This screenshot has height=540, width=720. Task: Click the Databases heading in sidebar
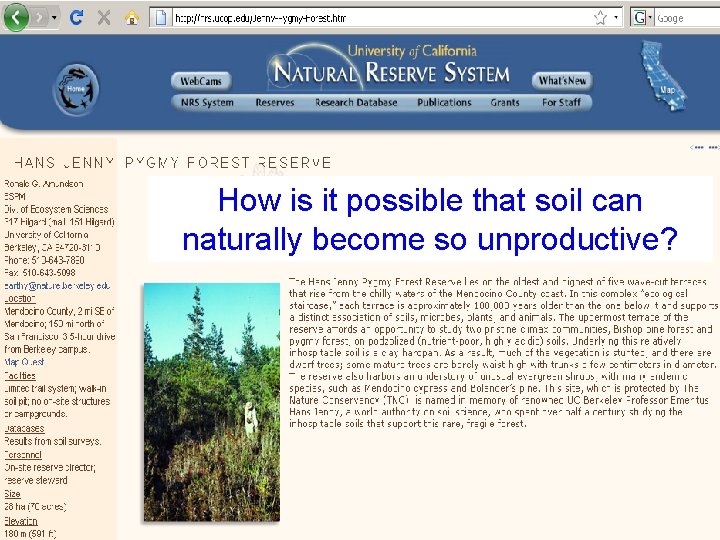(24, 428)
